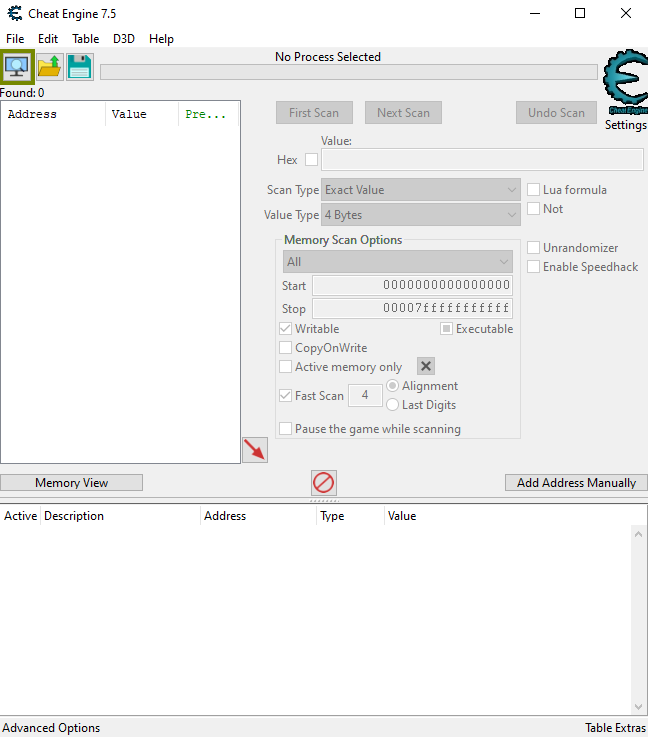This screenshot has height=737, width=648.
Task: Open the Value Type dropdown
Action: point(421,215)
